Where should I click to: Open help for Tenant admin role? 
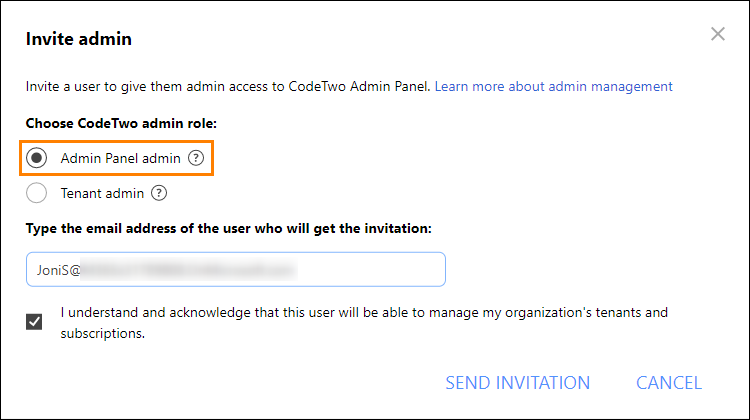[159, 193]
